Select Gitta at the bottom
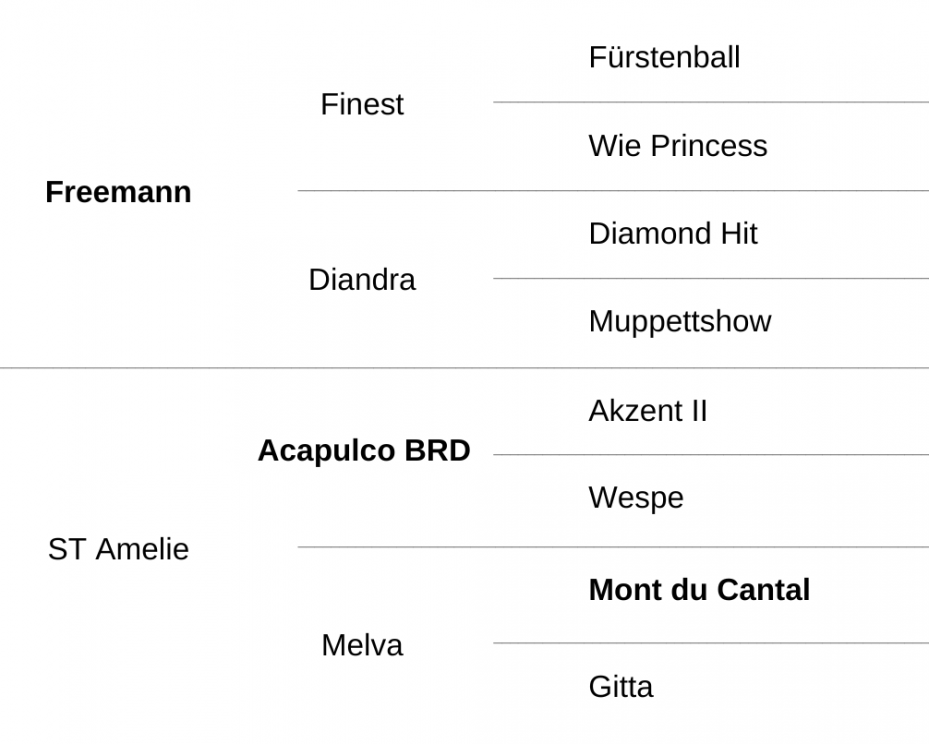929x744 pixels. (x=621, y=687)
